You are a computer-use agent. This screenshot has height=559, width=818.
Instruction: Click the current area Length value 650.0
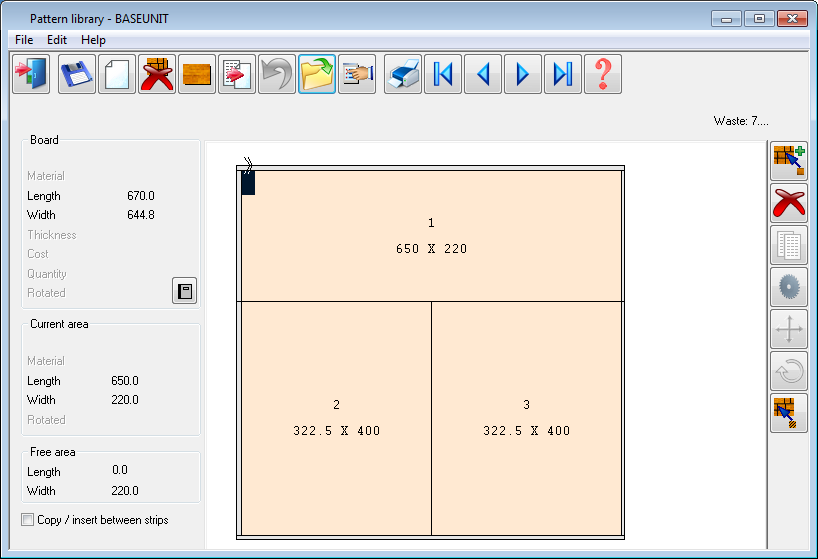(125, 381)
